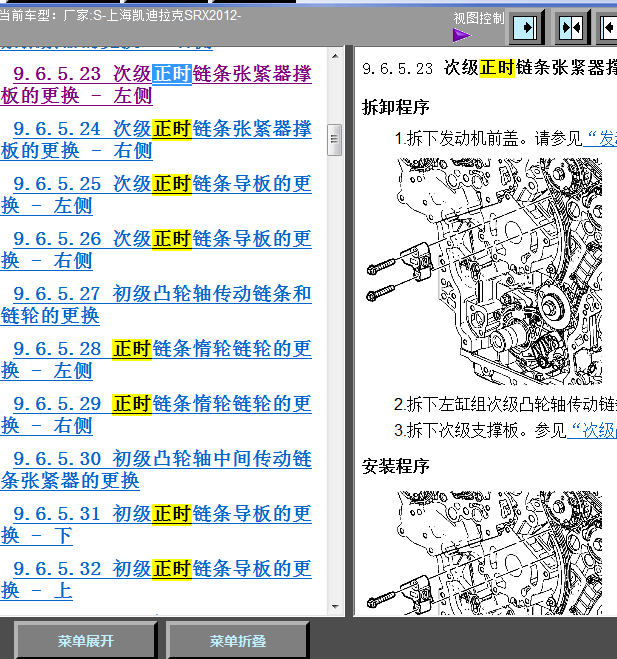
Task: Open link 9.6.5.25 次级正时链条导板的更换 左侧
Action: click(x=156, y=195)
